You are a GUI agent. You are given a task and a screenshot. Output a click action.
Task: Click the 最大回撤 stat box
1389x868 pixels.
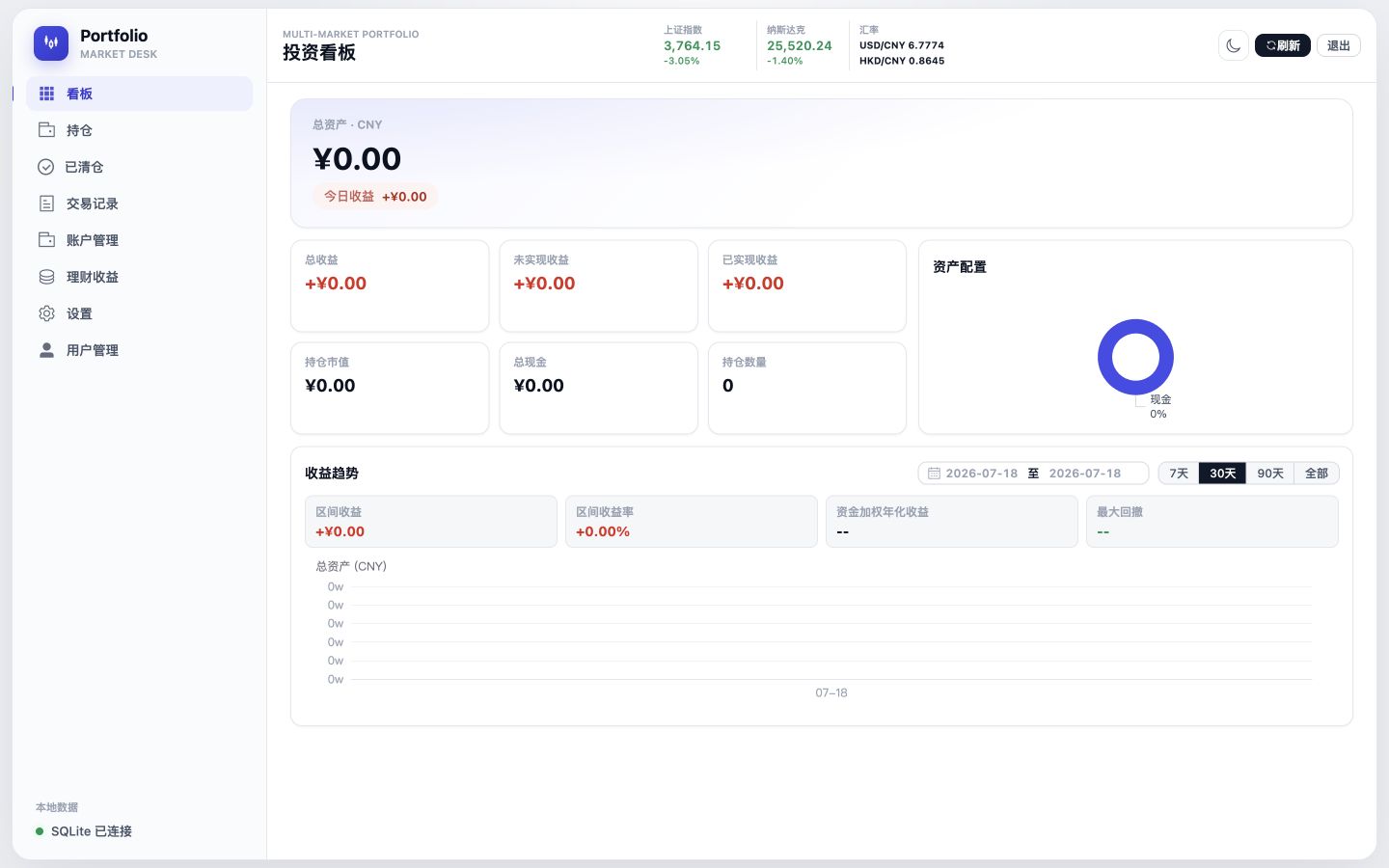pos(1212,522)
